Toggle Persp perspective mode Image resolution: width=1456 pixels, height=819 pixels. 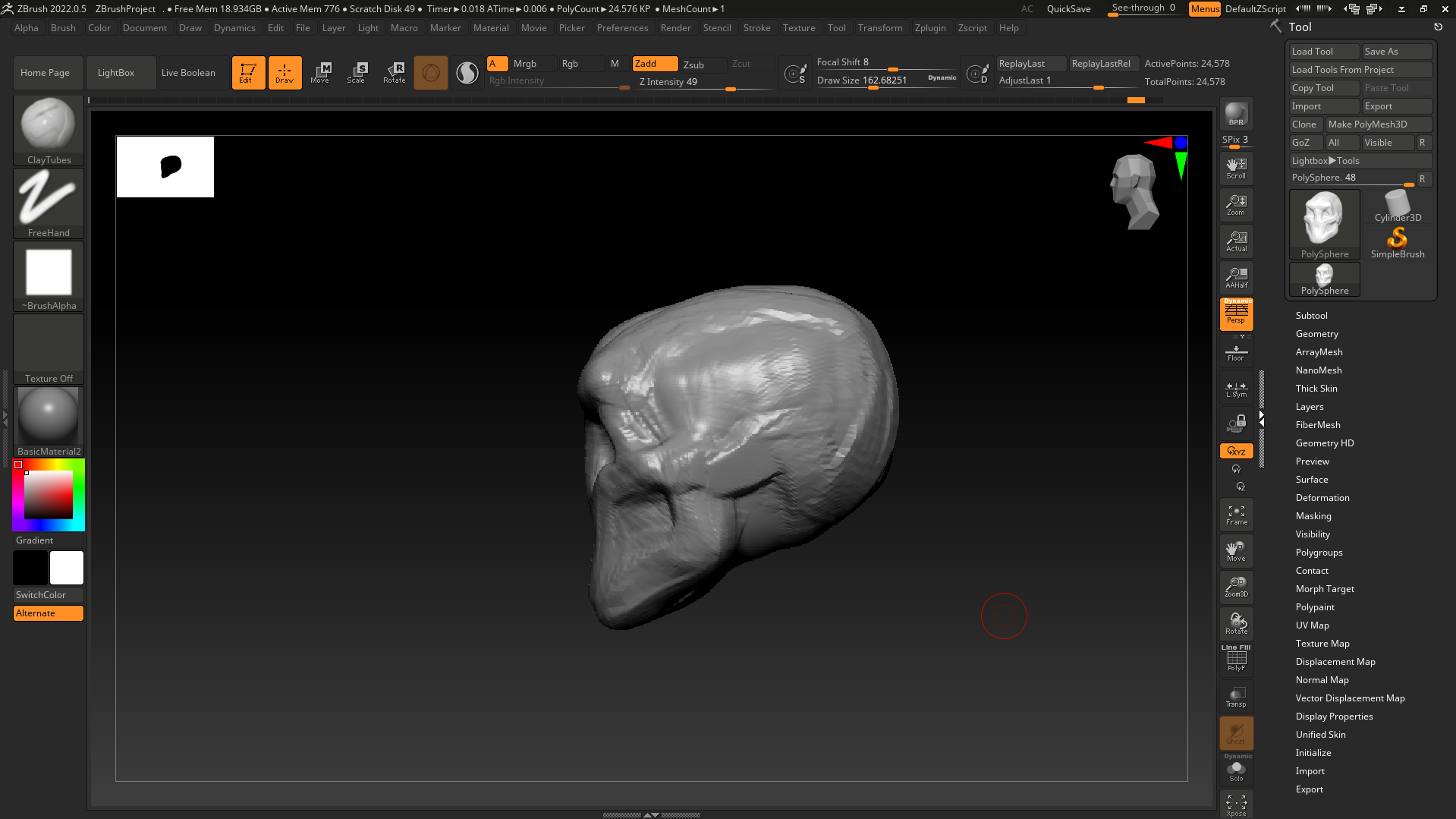(x=1236, y=314)
